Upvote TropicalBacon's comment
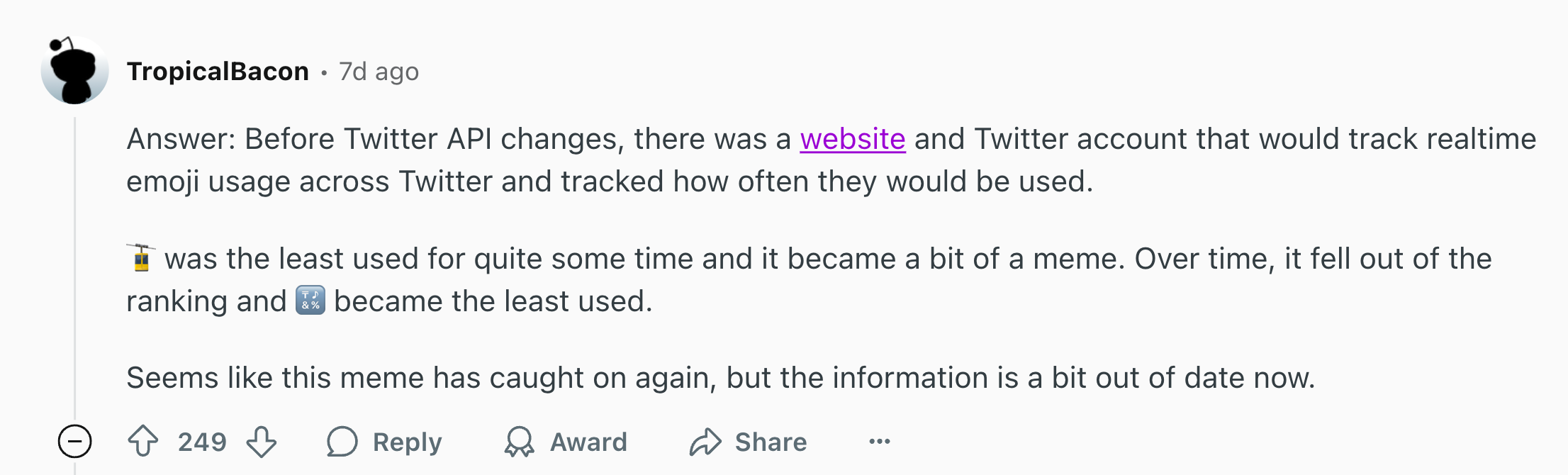This screenshot has width=1568, height=475. [143, 441]
